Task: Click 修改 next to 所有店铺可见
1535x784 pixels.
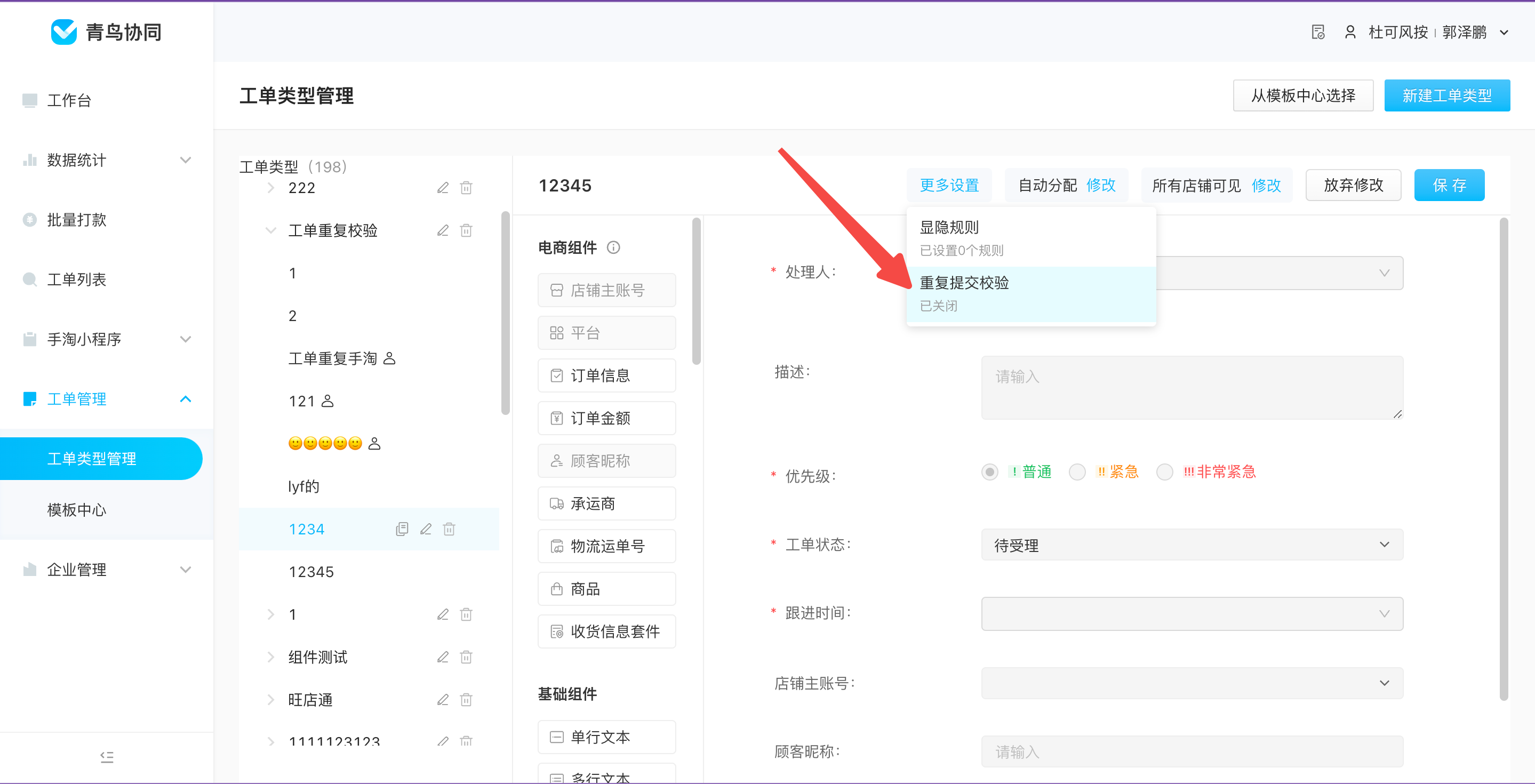Action: click(x=1266, y=185)
